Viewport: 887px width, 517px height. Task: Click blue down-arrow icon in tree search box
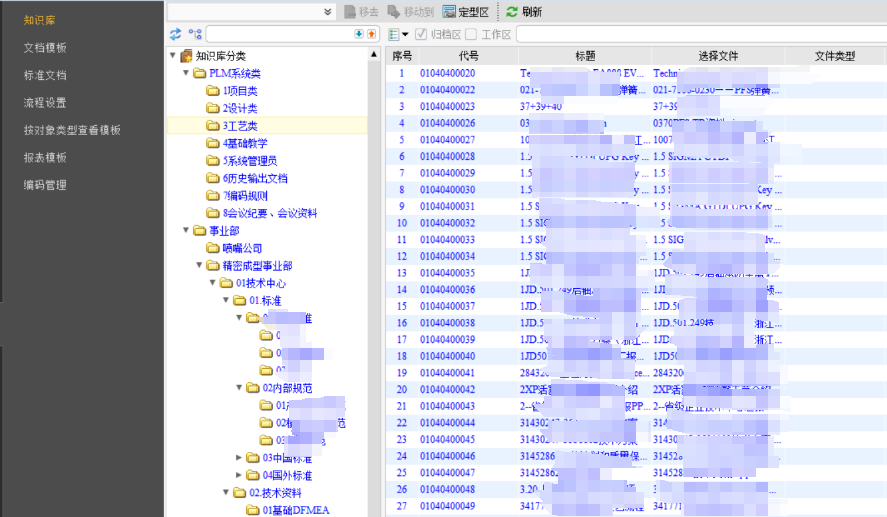pos(359,35)
